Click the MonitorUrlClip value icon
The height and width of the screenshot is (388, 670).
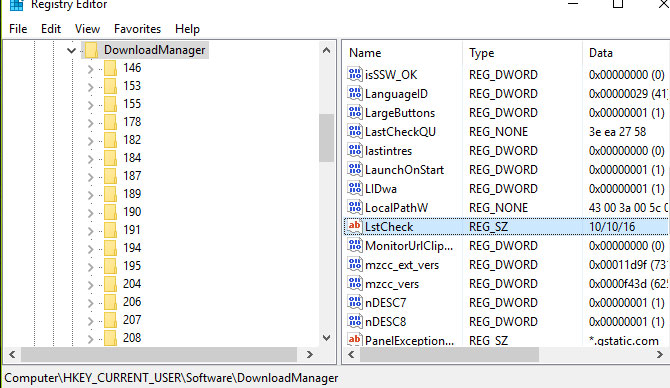tap(355, 245)
